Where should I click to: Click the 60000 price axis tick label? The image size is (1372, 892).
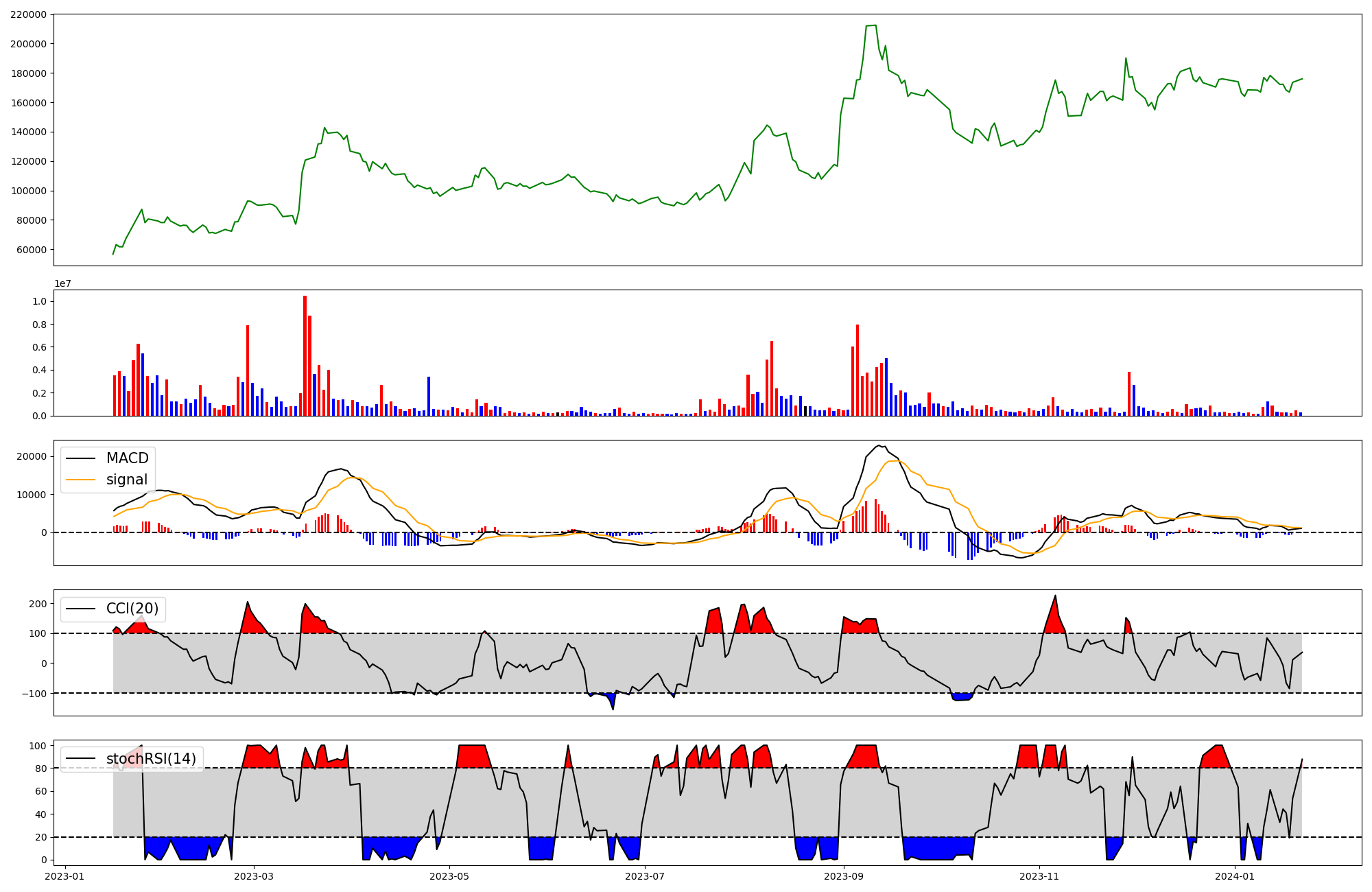click(x=32, y=250)
